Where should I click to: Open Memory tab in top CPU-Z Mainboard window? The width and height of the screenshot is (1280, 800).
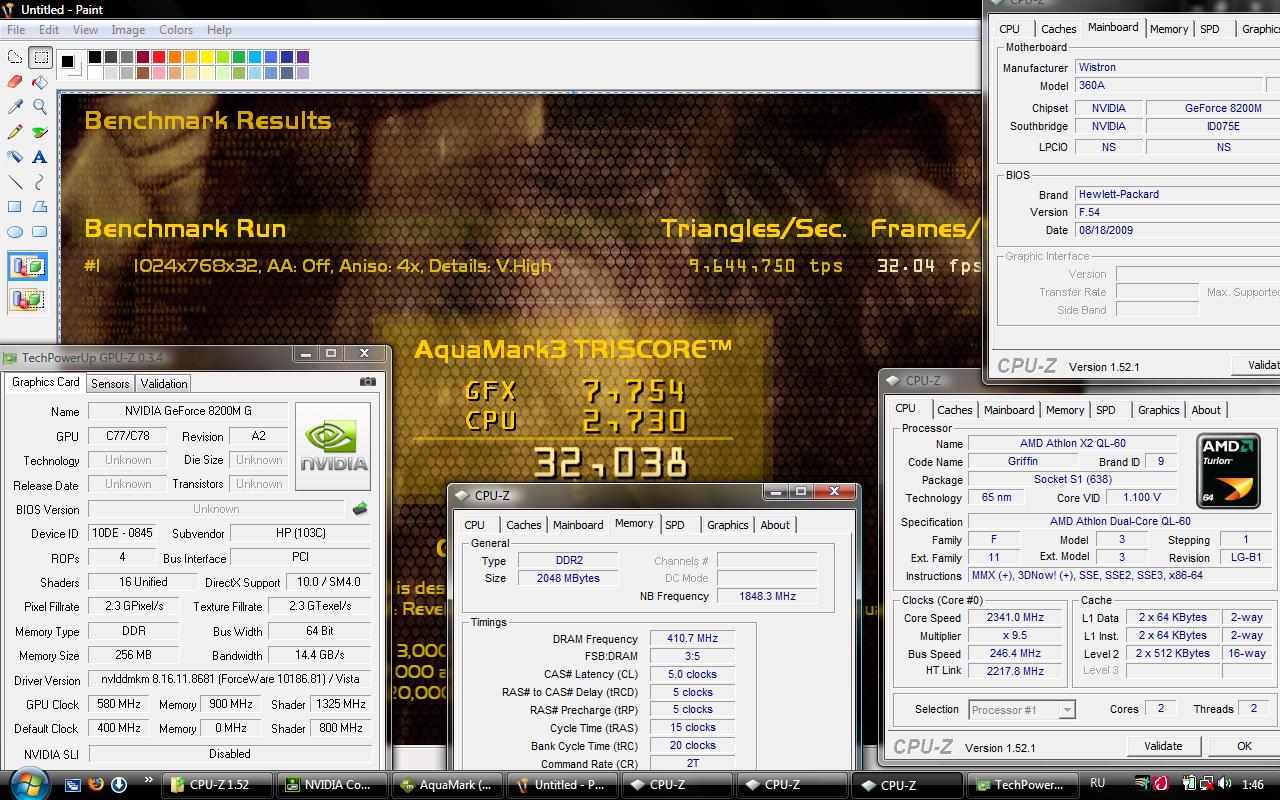click(1169, 29)
